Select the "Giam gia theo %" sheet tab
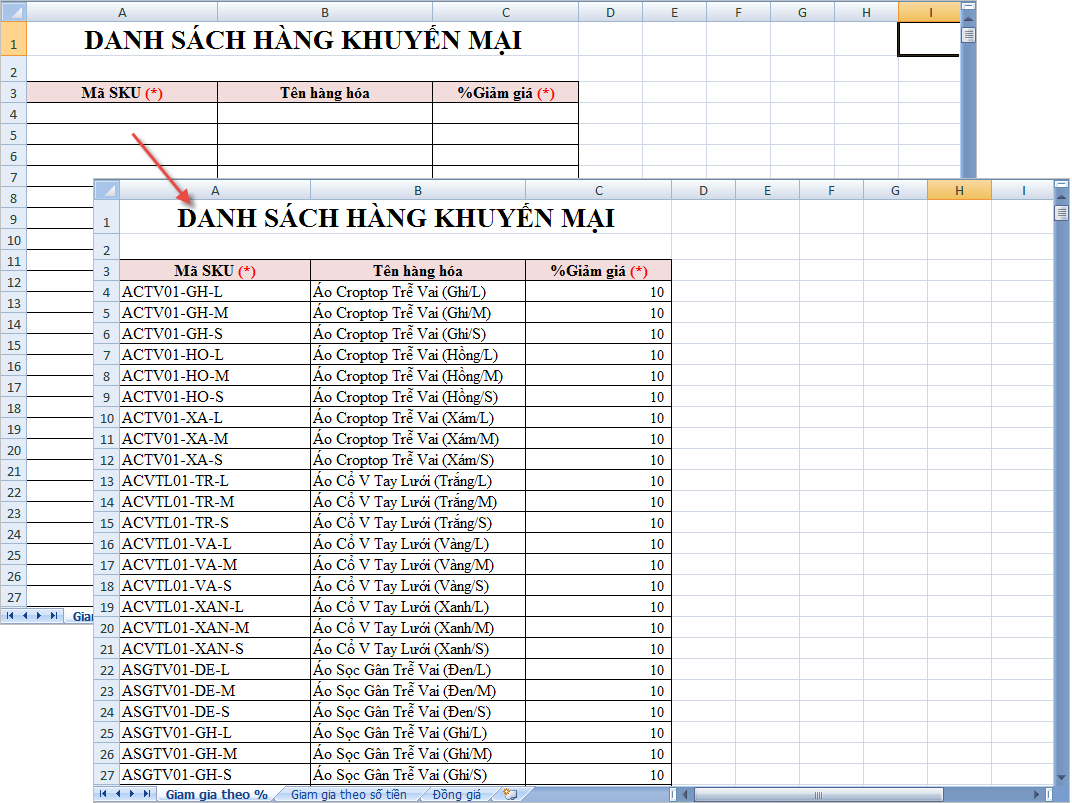 point(216,794)
